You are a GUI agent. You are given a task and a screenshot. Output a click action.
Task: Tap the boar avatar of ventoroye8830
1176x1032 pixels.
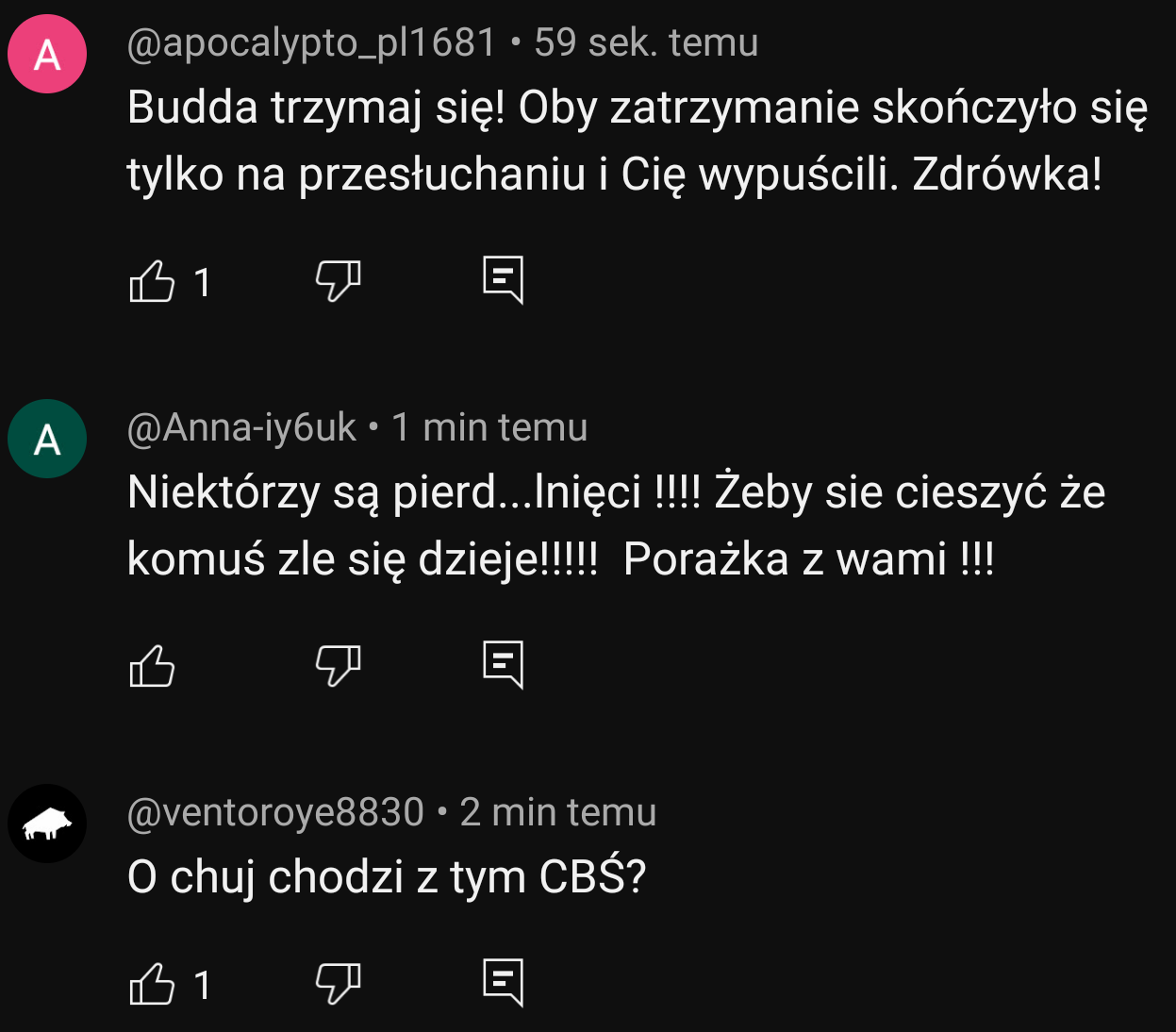click(47, 824)
